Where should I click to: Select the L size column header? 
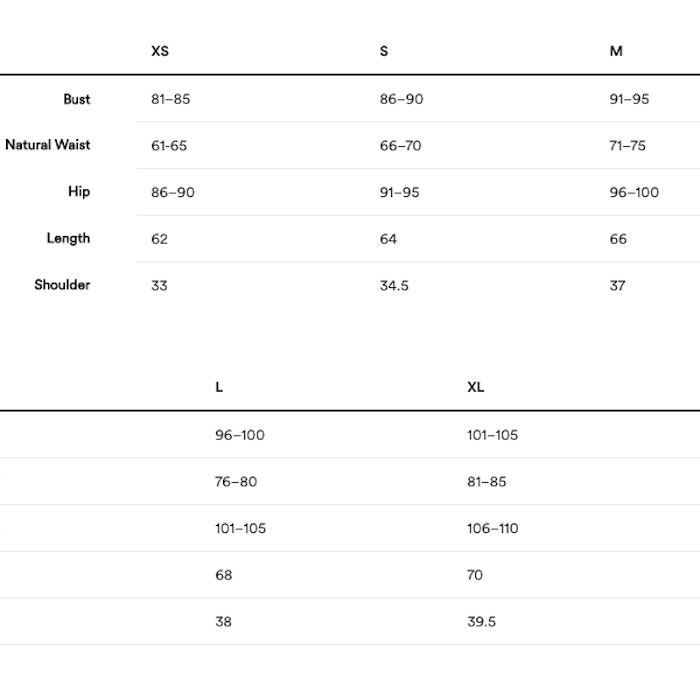tap(219, 387)
